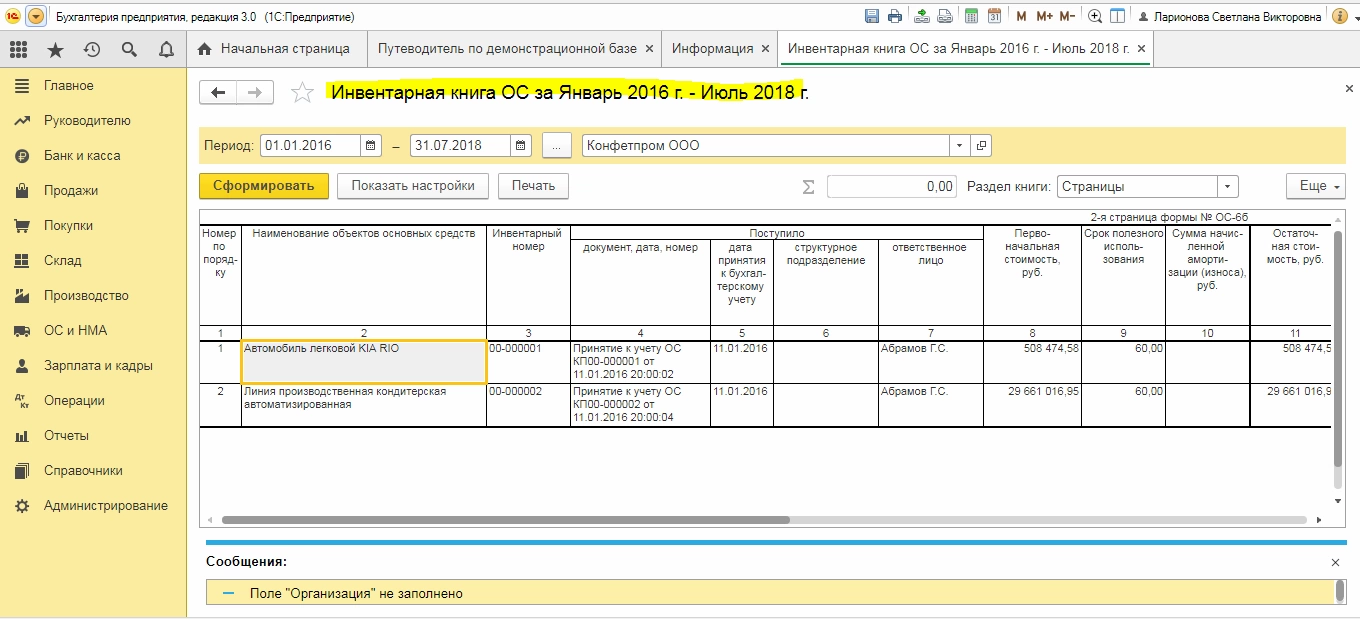Open the sections grid menu icon
Viewport: 1360px width, 619px height.
pyautogui.click(x=18, y=49)
